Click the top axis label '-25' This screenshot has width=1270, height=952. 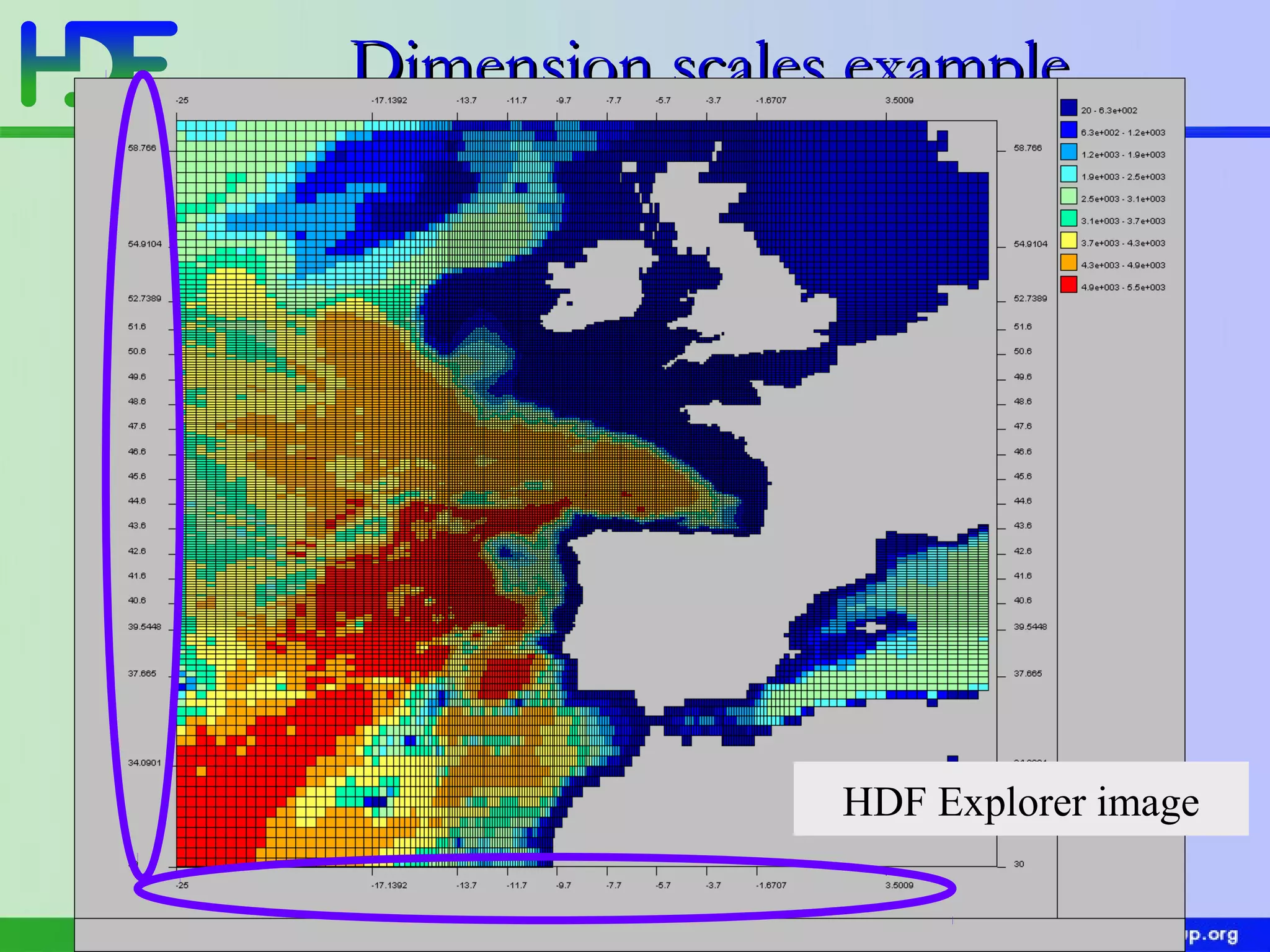[182, 100]
